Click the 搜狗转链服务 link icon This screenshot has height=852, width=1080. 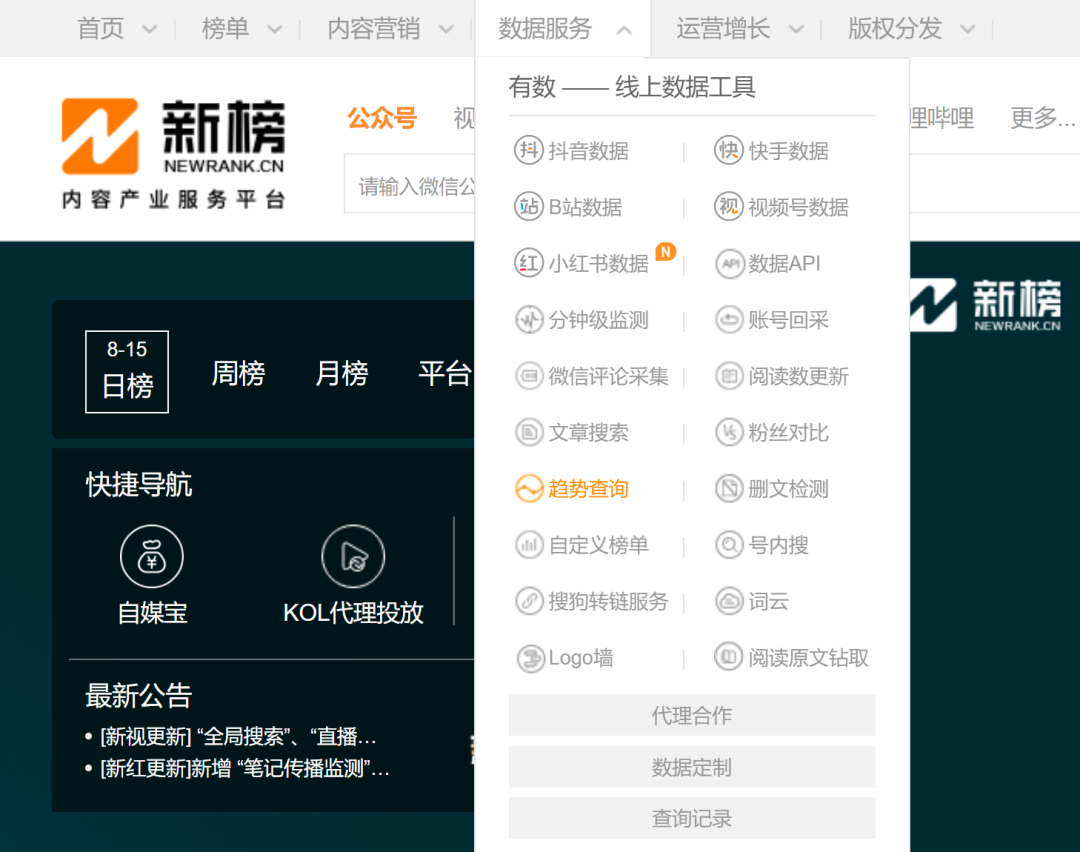pyautogui.click(x=529, y=601)
